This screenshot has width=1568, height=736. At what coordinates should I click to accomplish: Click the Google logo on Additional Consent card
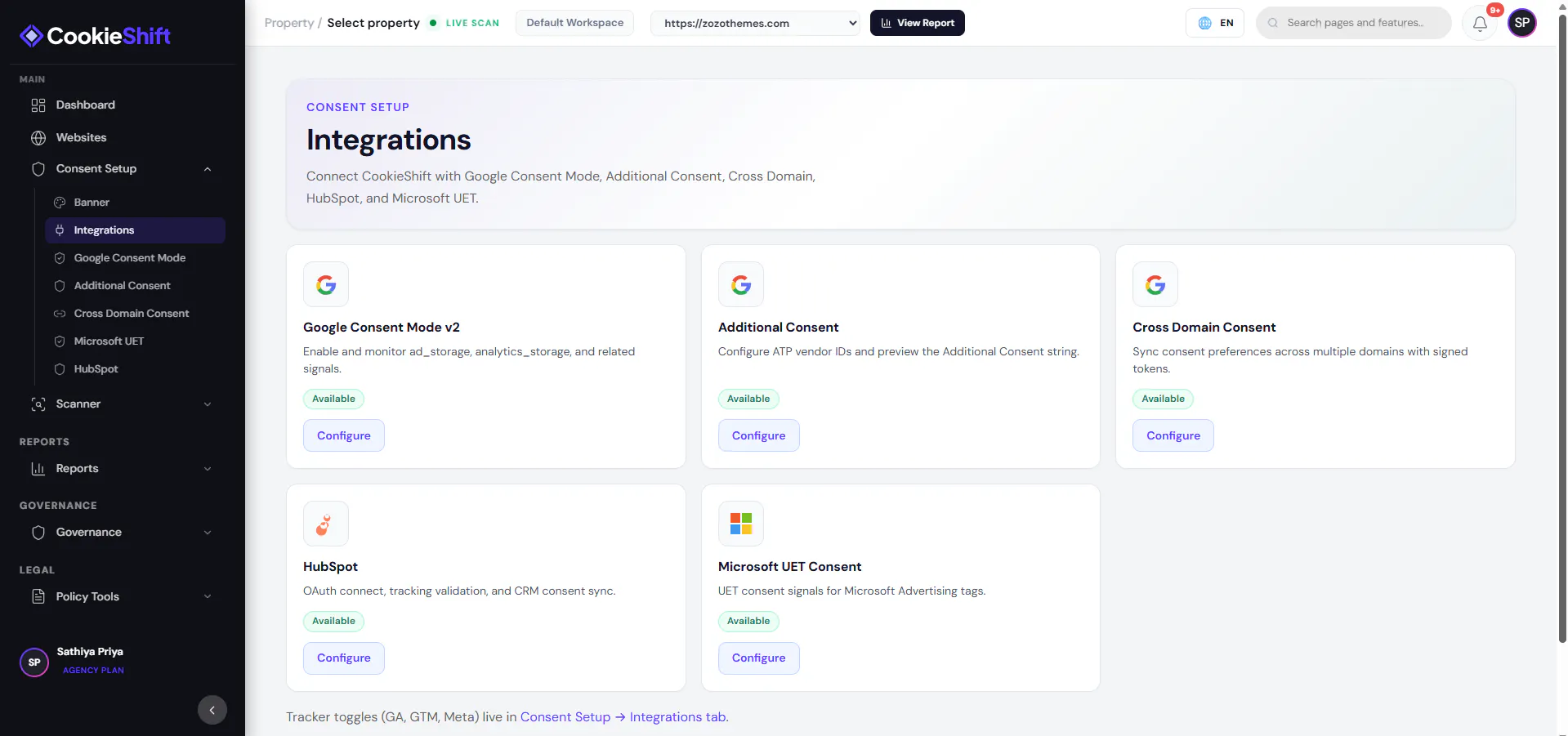point(741,284)
